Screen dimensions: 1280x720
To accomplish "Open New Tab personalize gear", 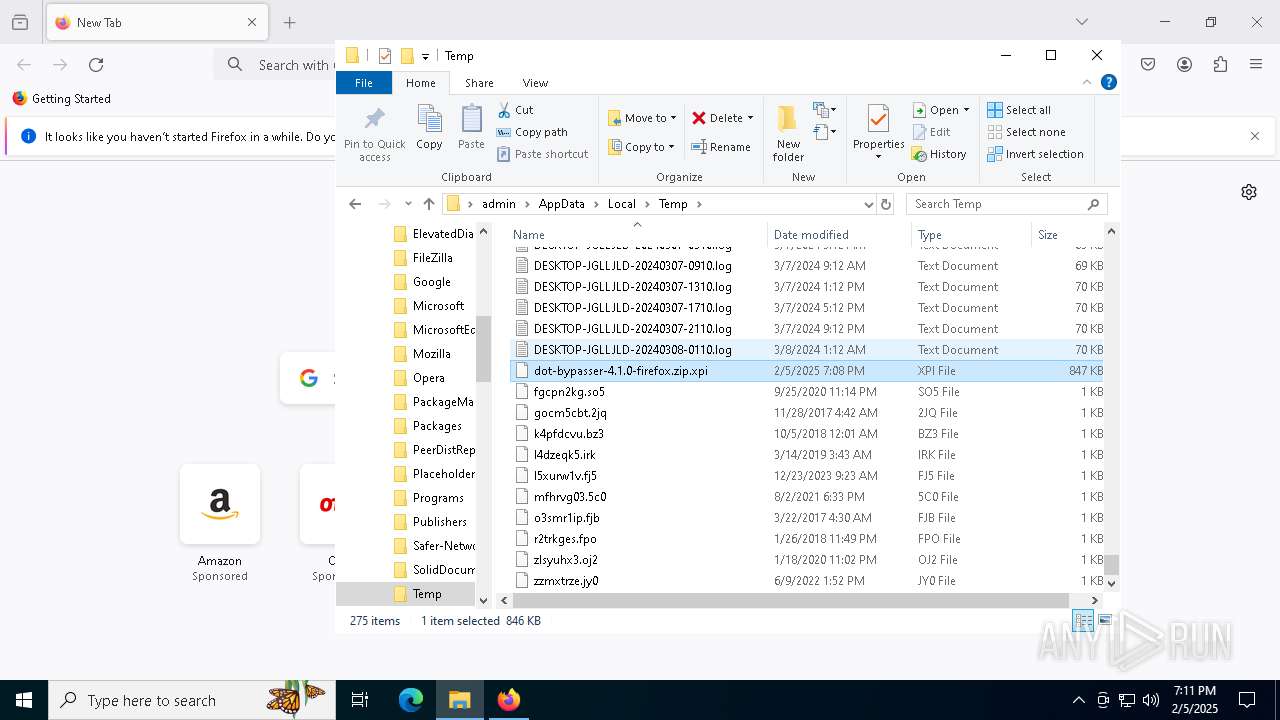I will tap(1249, 192).
